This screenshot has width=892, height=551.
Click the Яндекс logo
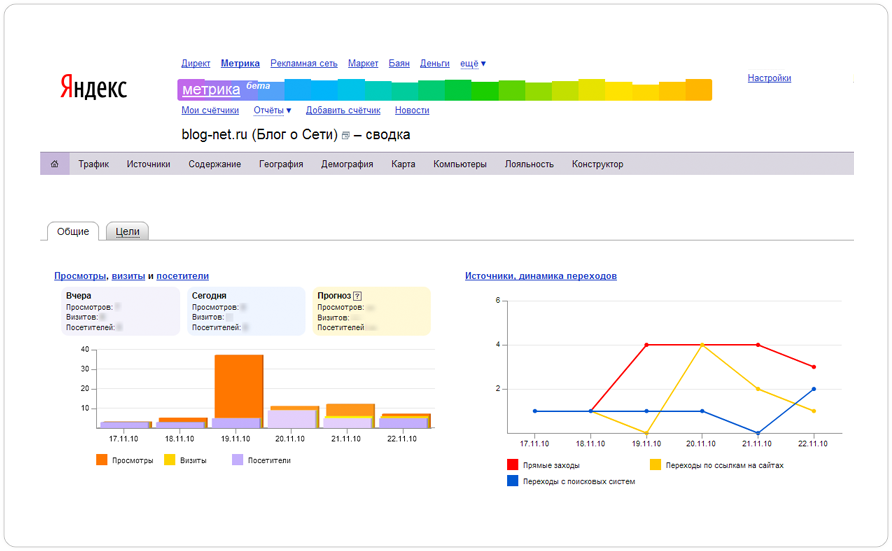coord(94,88)
